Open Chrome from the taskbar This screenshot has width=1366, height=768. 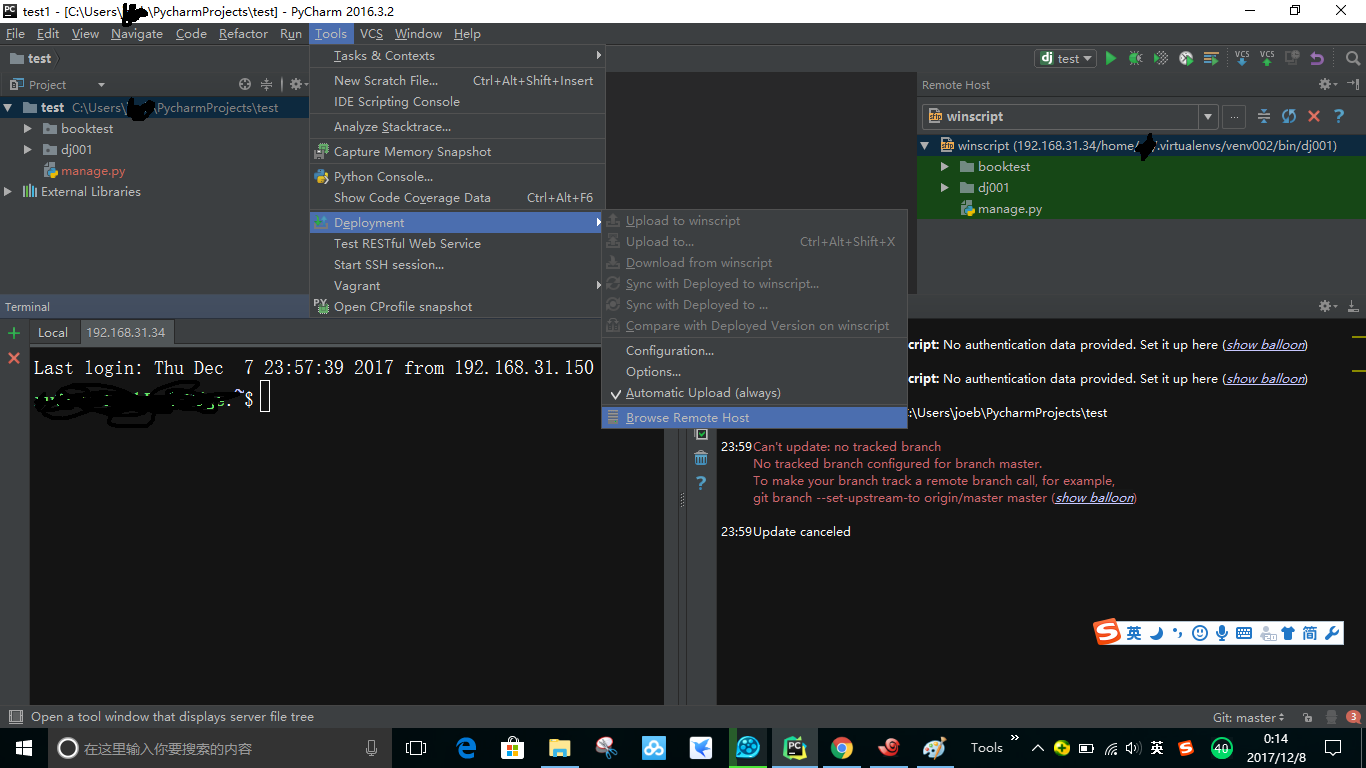pyautogui.click(x=842, y=748)
